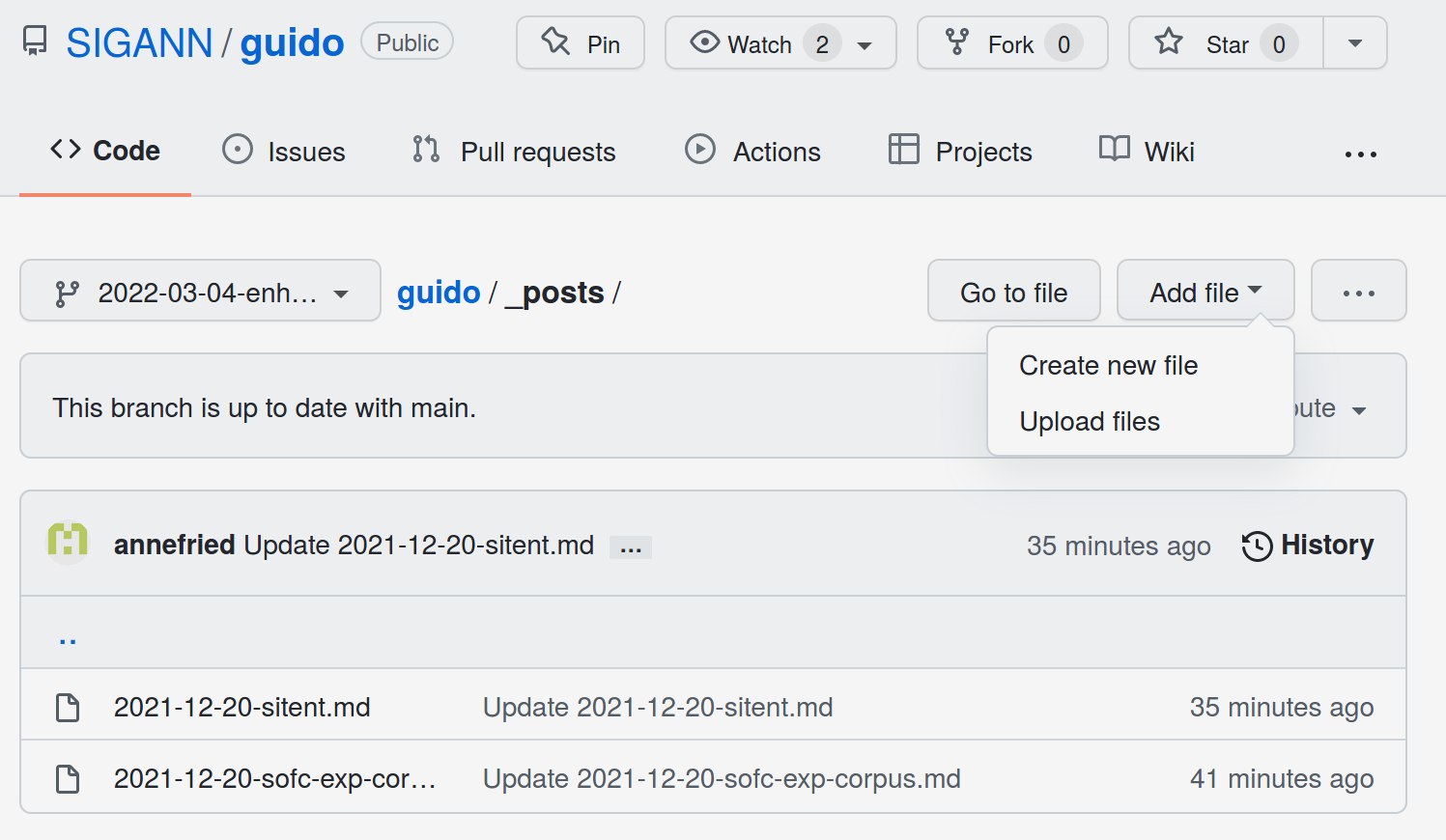This screenshot has height=840, width=1446.
Task: Click the Pin repository button
Action: coord(581,43)
